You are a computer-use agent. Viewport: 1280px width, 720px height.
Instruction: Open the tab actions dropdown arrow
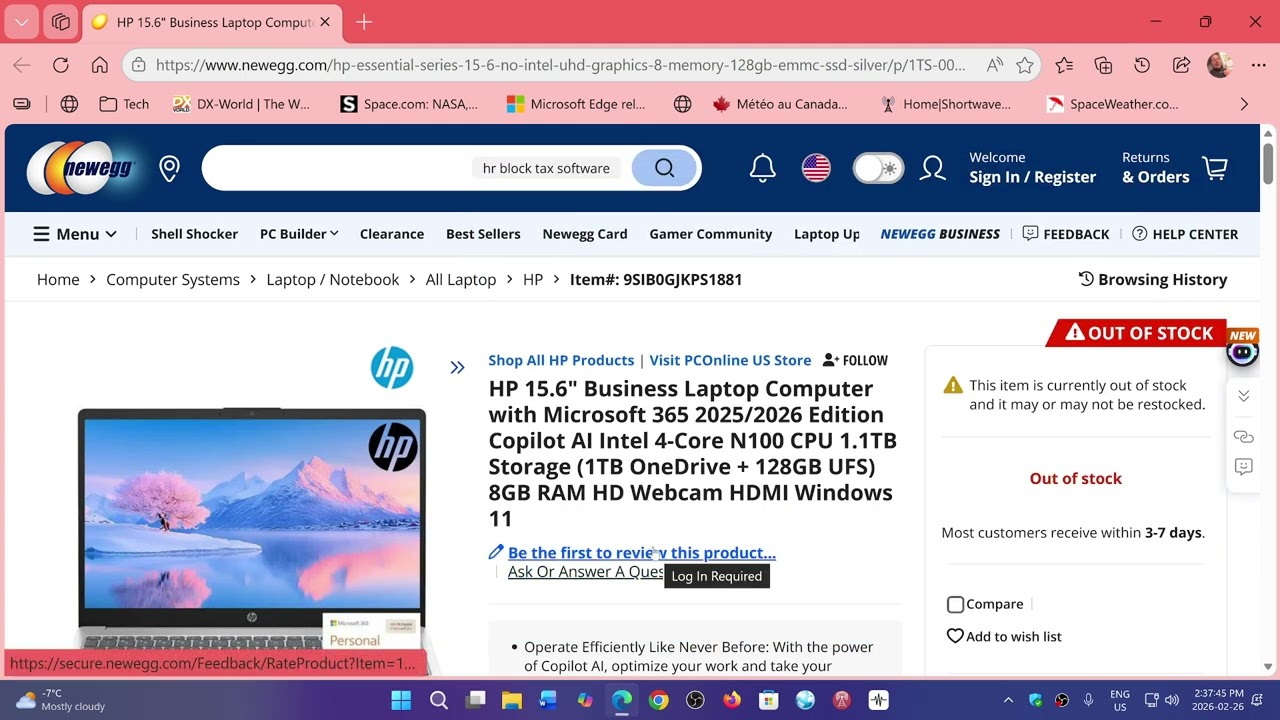pyautogui.click(x=22, y=22)
